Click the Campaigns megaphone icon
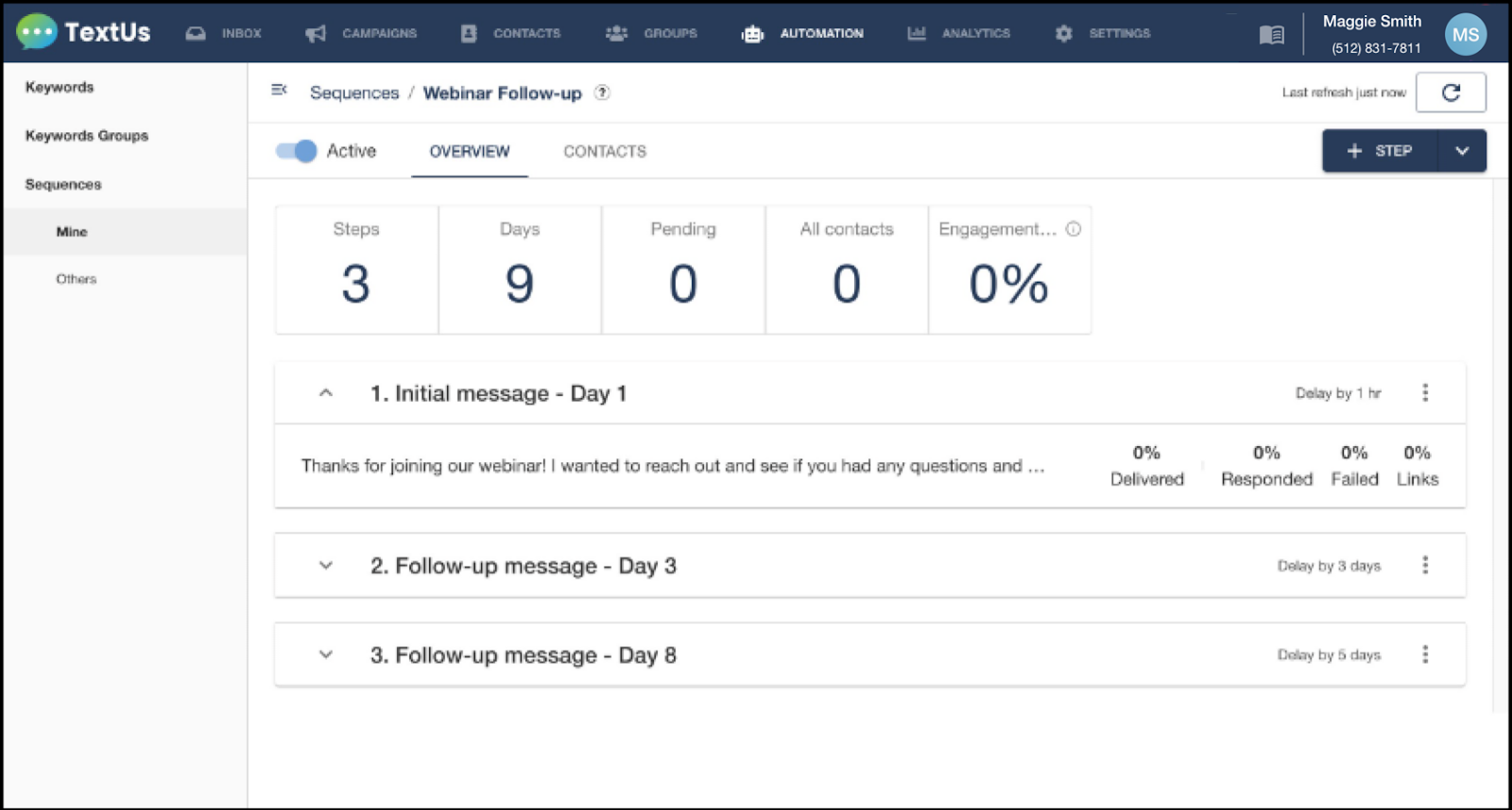1512x810 pixels. [316, 33]
